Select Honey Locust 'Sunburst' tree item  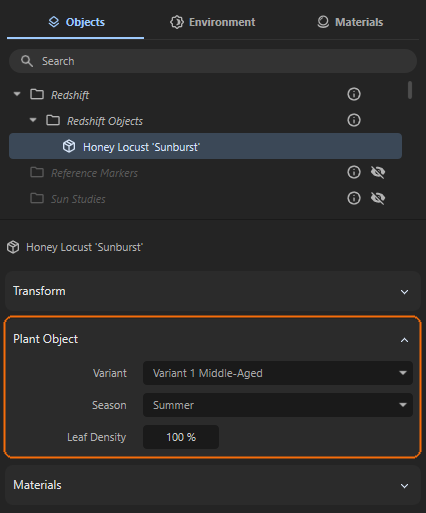point(205,146)
